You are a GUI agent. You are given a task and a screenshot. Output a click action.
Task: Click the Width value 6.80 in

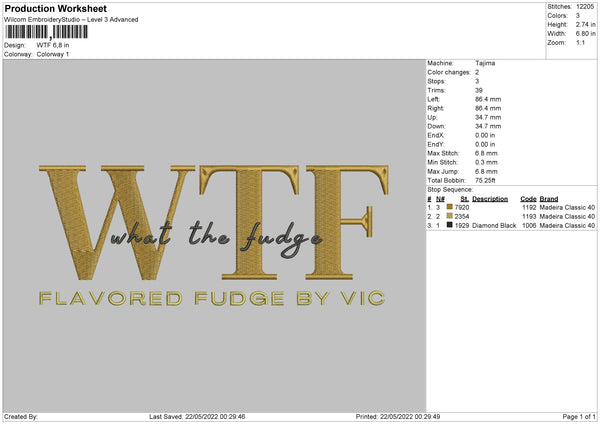[585, 34]
